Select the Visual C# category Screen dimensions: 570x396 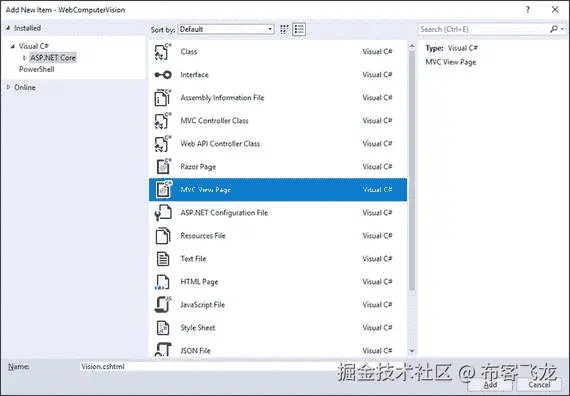33,46
